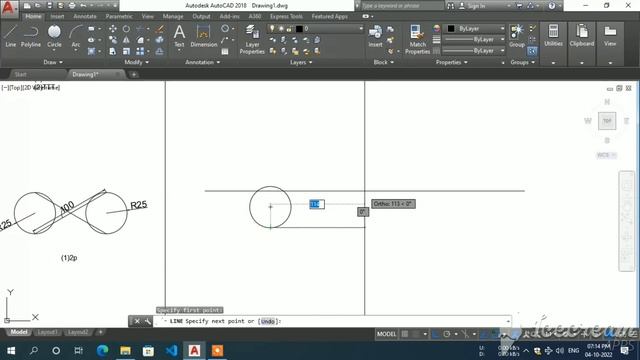Screen dimensions: 640x360
Task: Toggle the layer lock icon
Action: pos(289,29)
